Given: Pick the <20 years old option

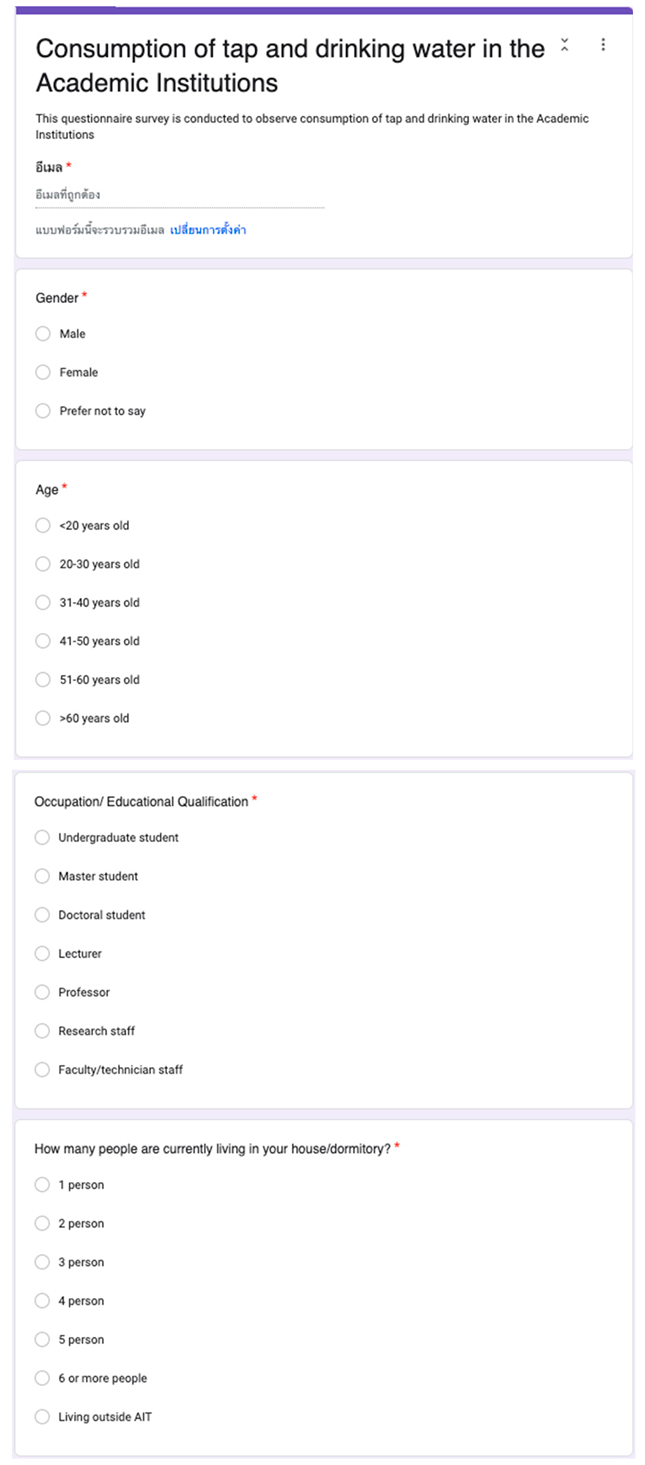Looking at the screenshot, I should 43,526.
